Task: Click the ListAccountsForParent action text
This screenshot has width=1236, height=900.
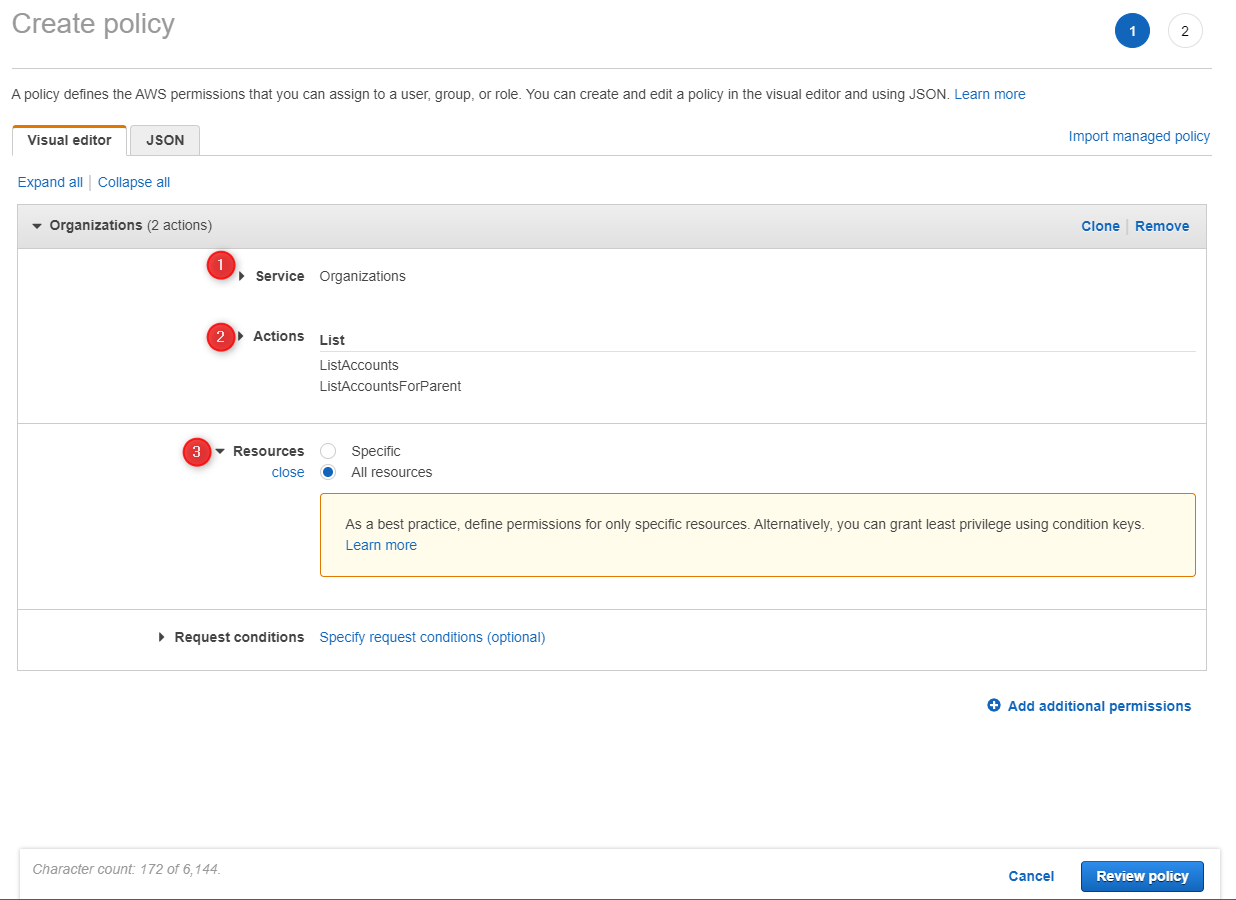Action: pyautogui.click(x=390, y=385)
